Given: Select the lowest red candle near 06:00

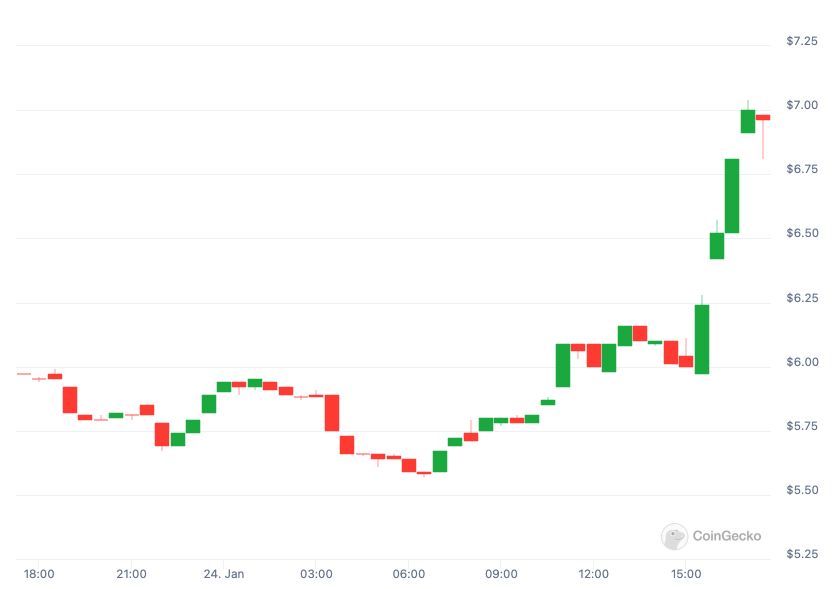Looking at the screenshot, I should click(424, 473).
